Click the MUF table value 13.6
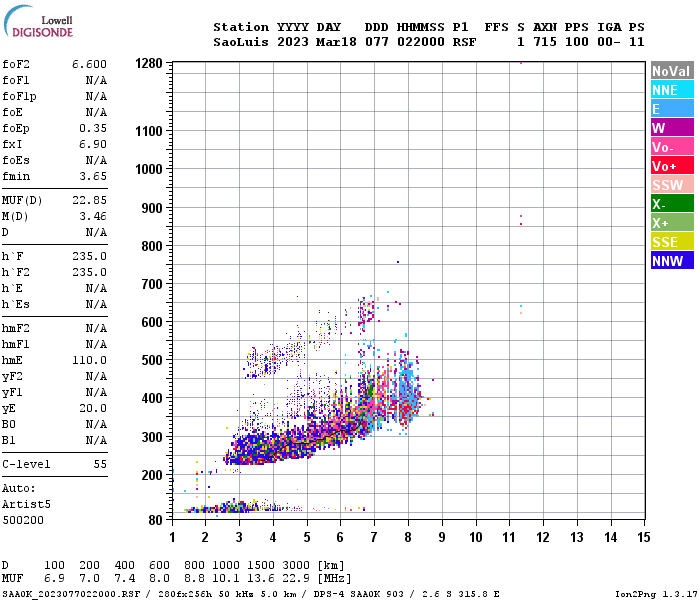 click(x=261, y=578)
